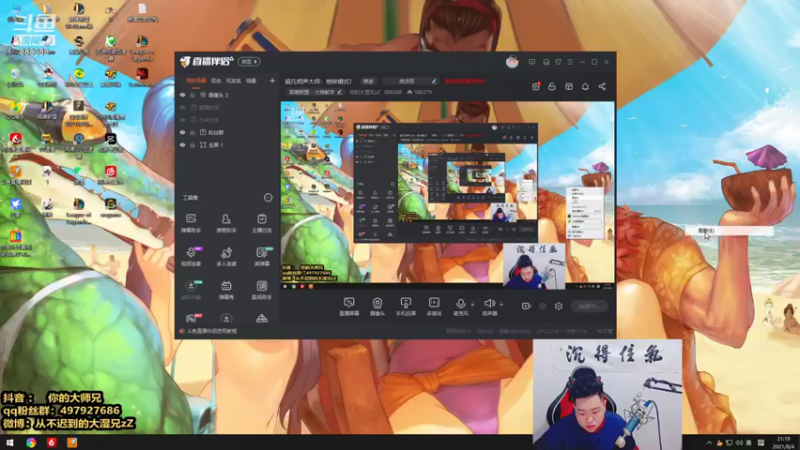Viewport: 800px width, 450px height.
Task: Open the 弹幕秀 danmaku show tool
Action: (226, 289)
